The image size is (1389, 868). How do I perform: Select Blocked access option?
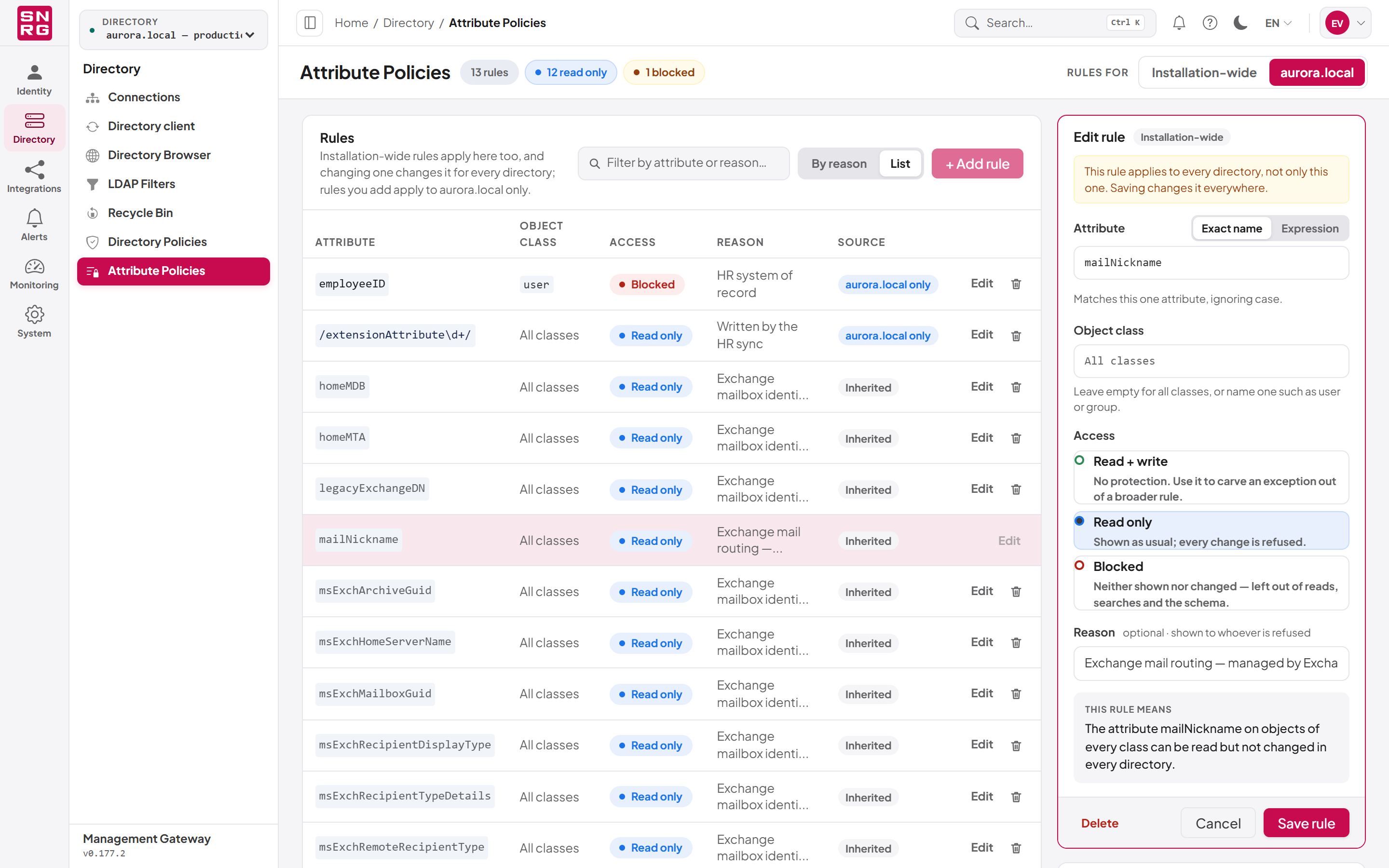1211,583
